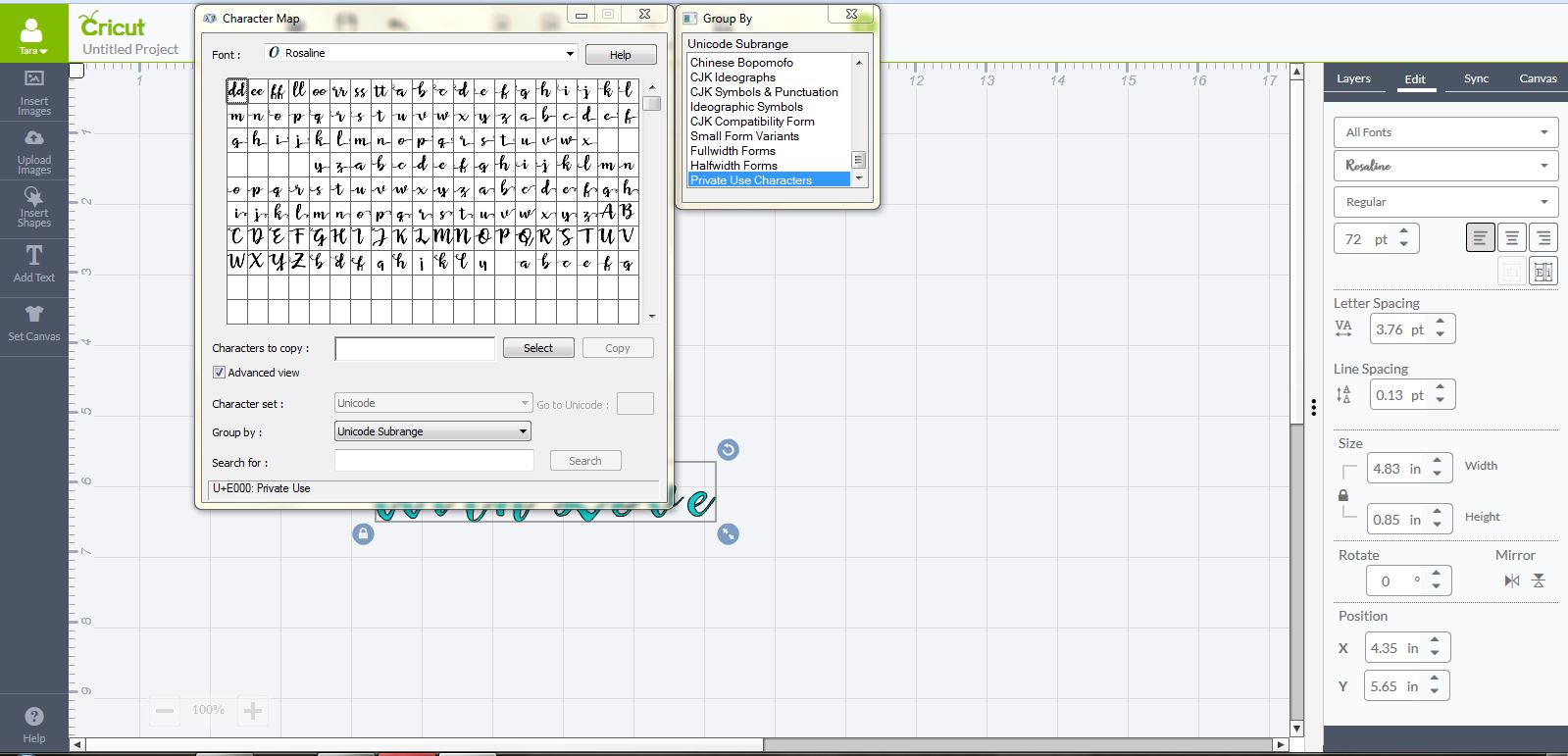Click the Letter Spacing VA icon
Viewport: 1568px width, 756px height.
click(1343, 328)
